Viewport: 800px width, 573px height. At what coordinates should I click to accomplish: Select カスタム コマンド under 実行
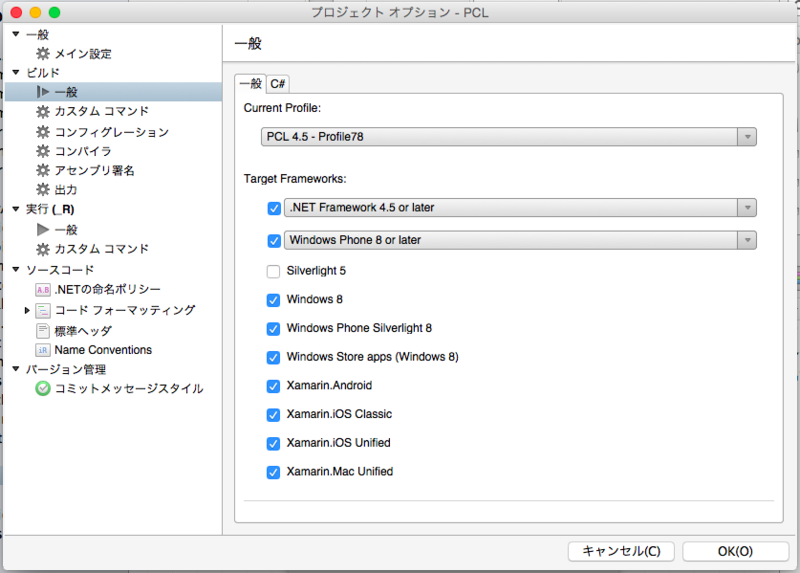point(102,249)
